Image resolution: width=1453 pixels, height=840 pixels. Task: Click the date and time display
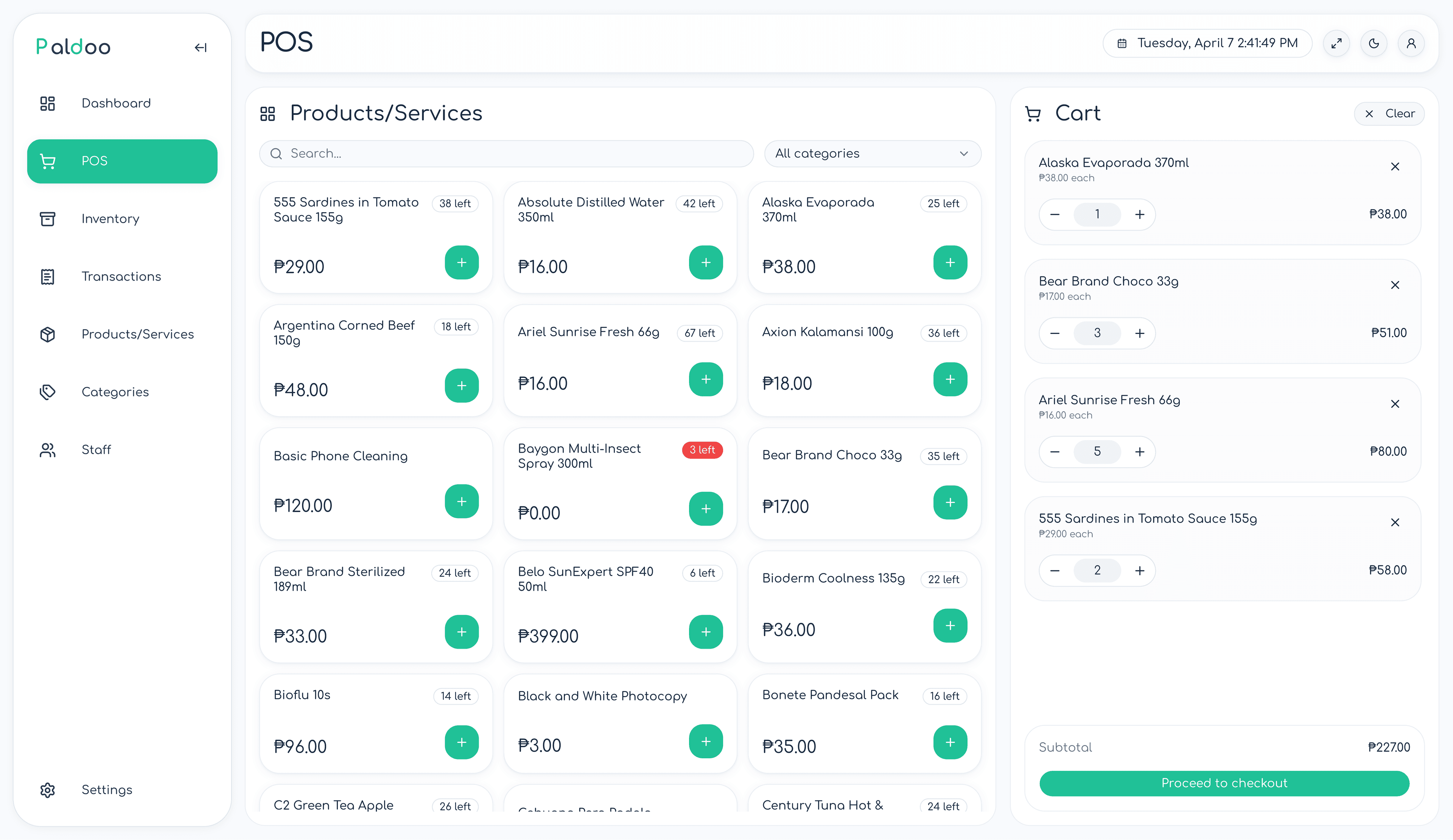[1207, 43]
